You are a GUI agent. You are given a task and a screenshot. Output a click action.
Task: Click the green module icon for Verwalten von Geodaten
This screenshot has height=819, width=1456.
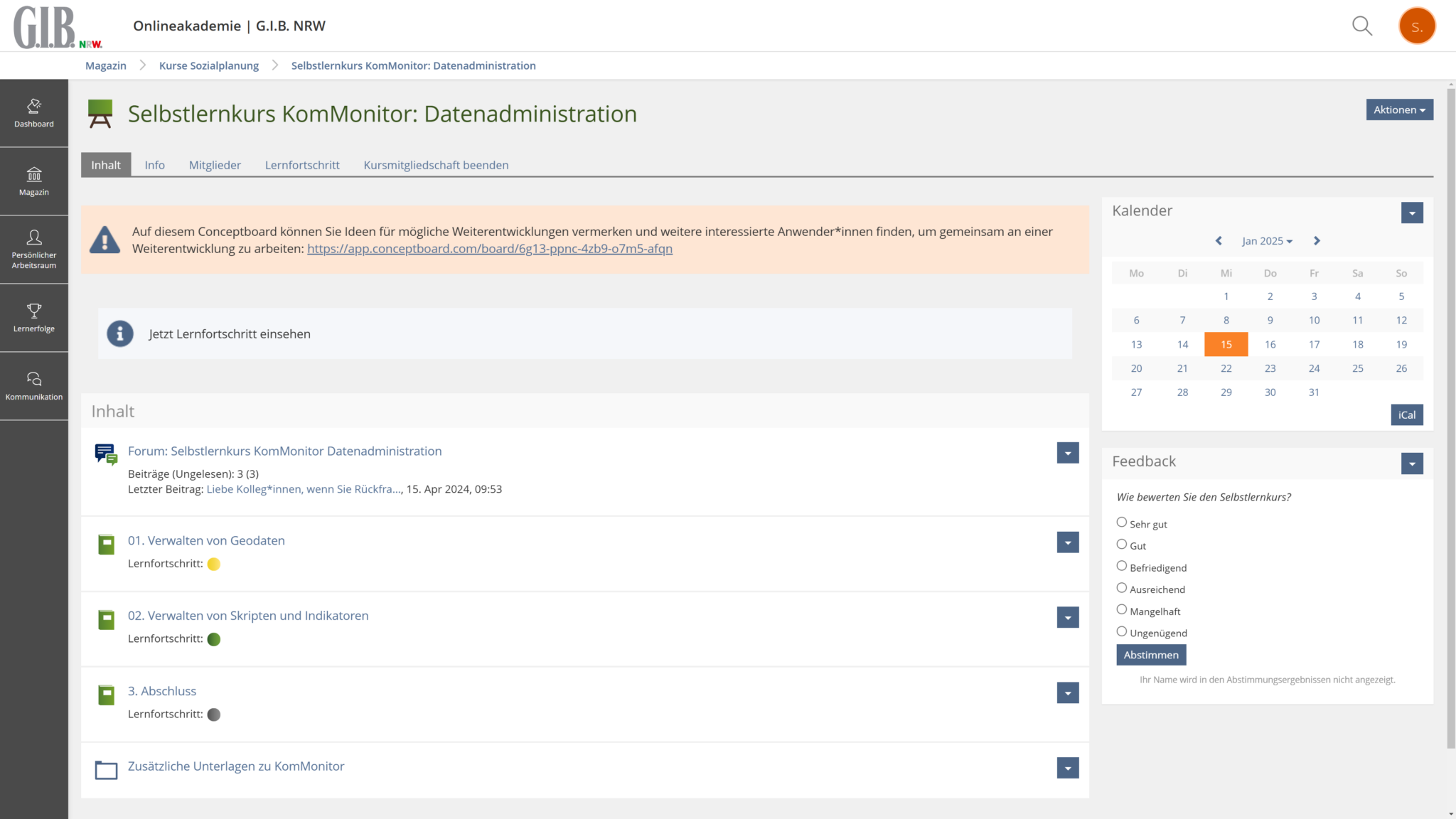click(x=106, y=545)
